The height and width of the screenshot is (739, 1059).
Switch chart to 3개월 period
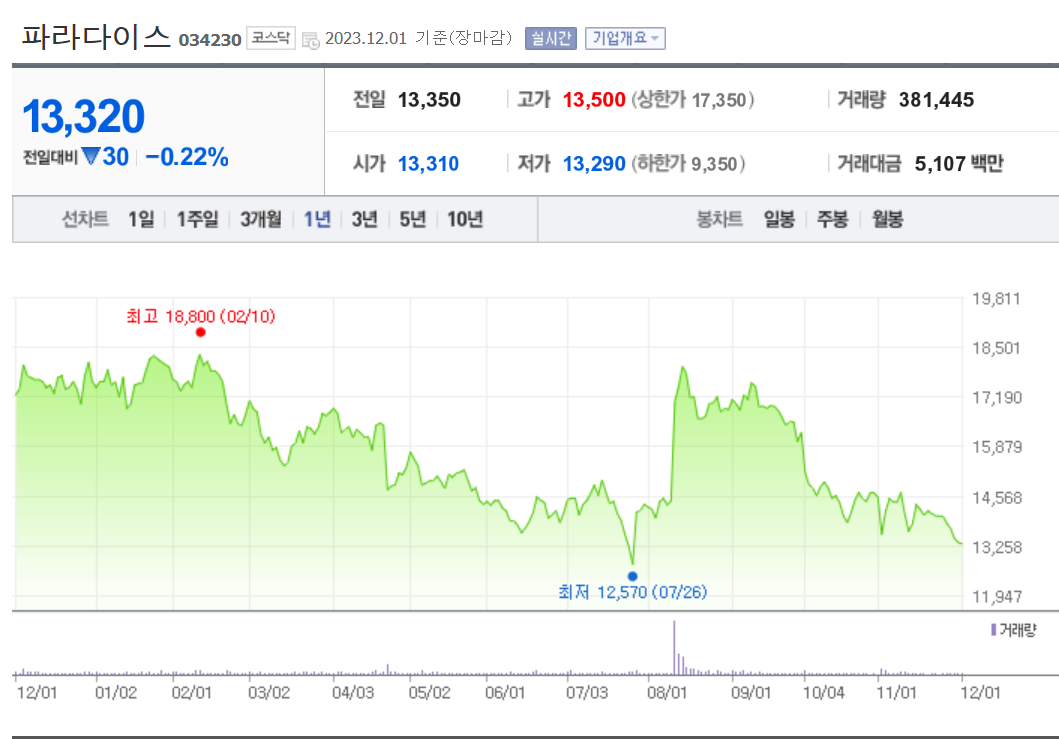pyautogui.click(x=261, y=219)
